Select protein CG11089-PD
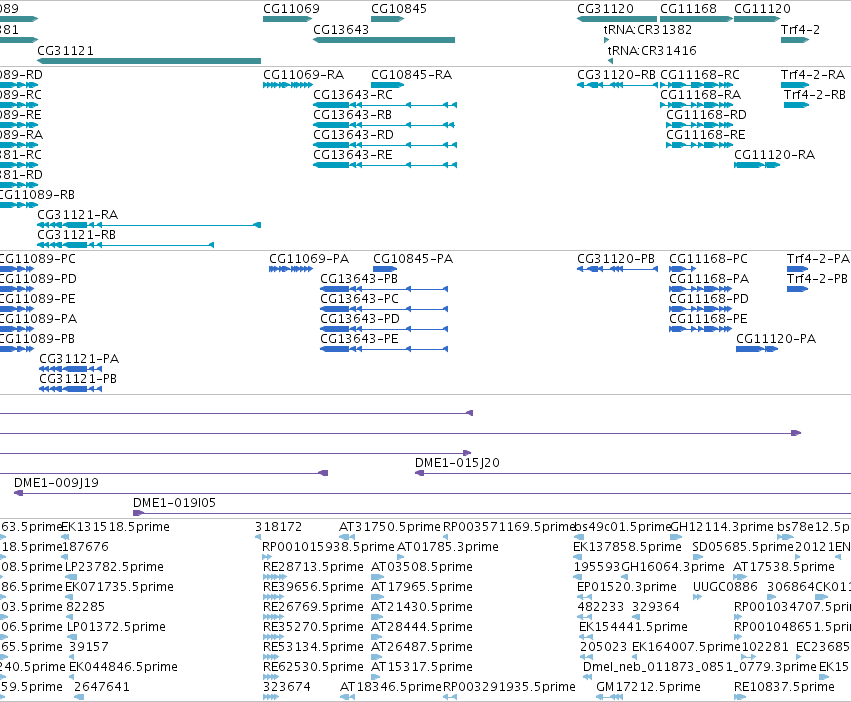This screenshot has width=851, height=702. coord(17,289)
